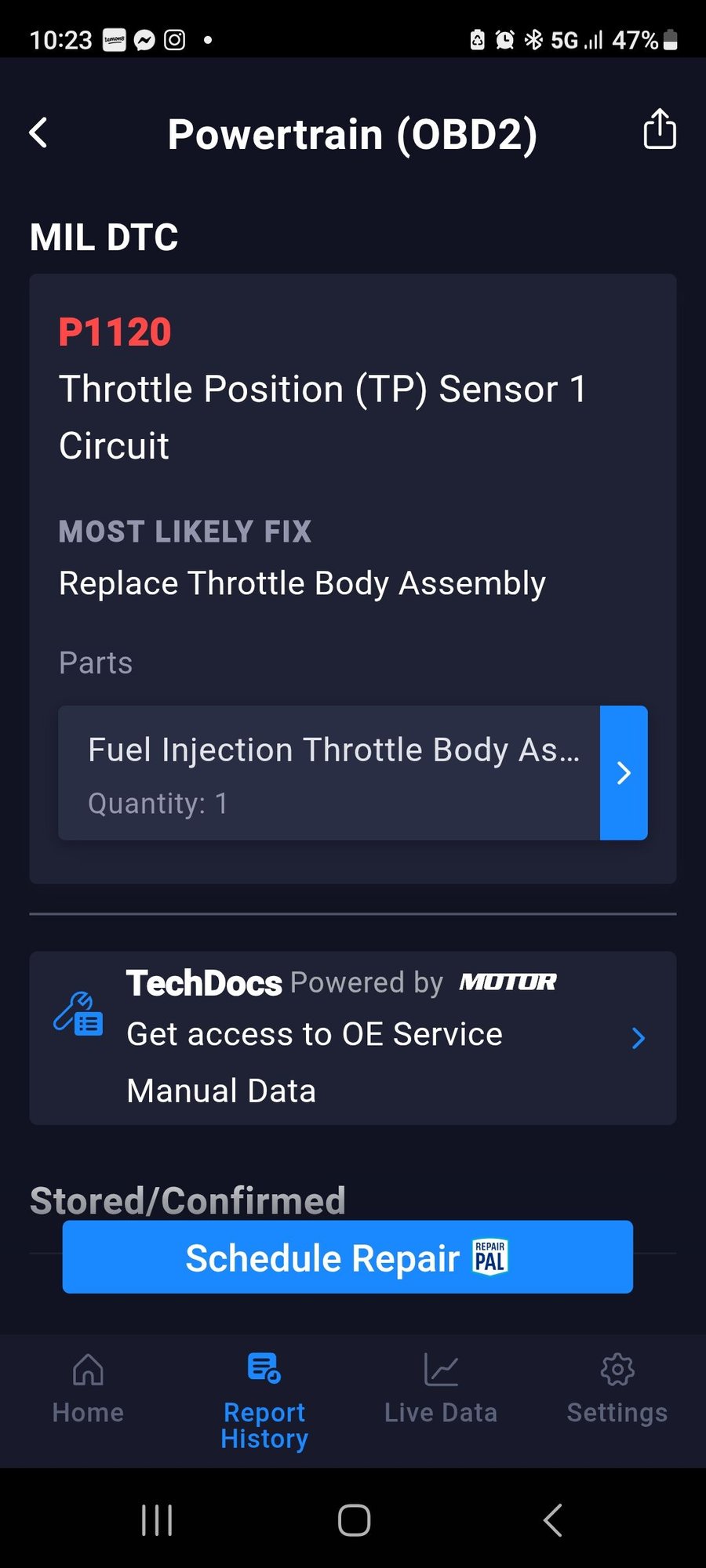Tap the Get access to OE Service text
Viewport: 706px width, 1568px height.
click(x=315, y=1034)
